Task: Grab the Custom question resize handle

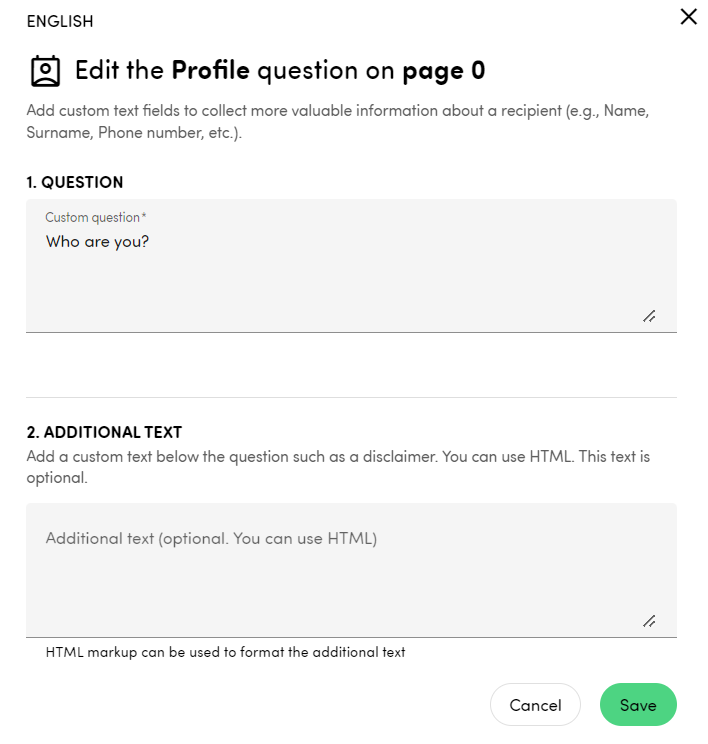Action: pyautogui.click(x=649, y=316)
